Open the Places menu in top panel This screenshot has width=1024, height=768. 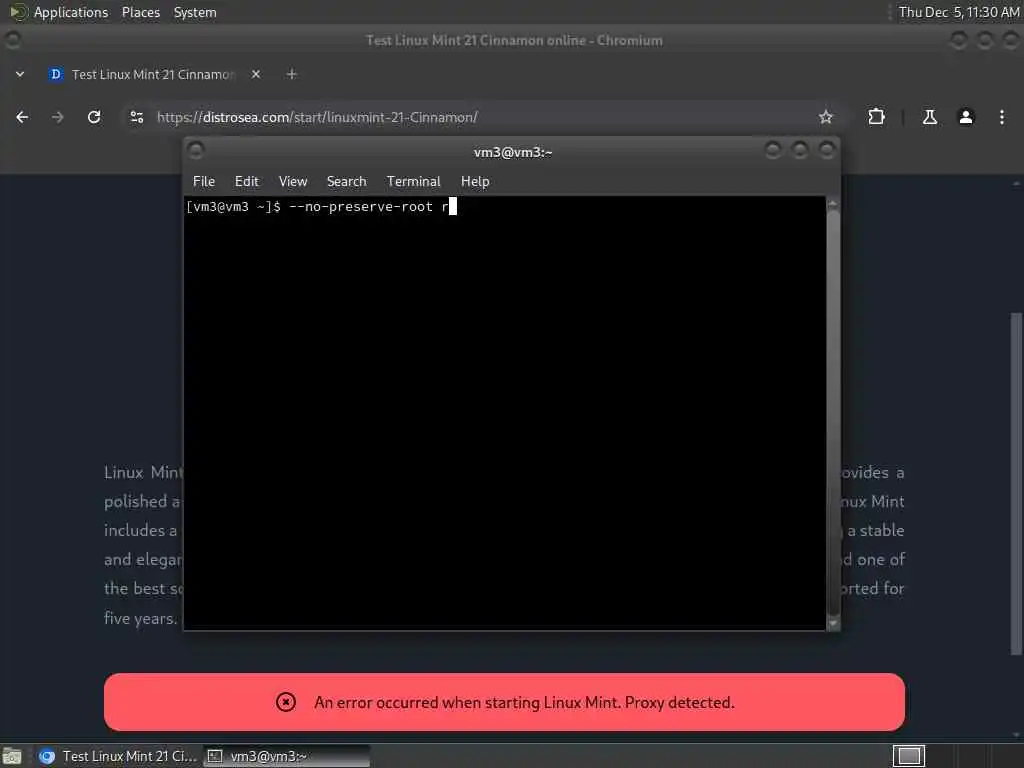[x=141, y=12]
